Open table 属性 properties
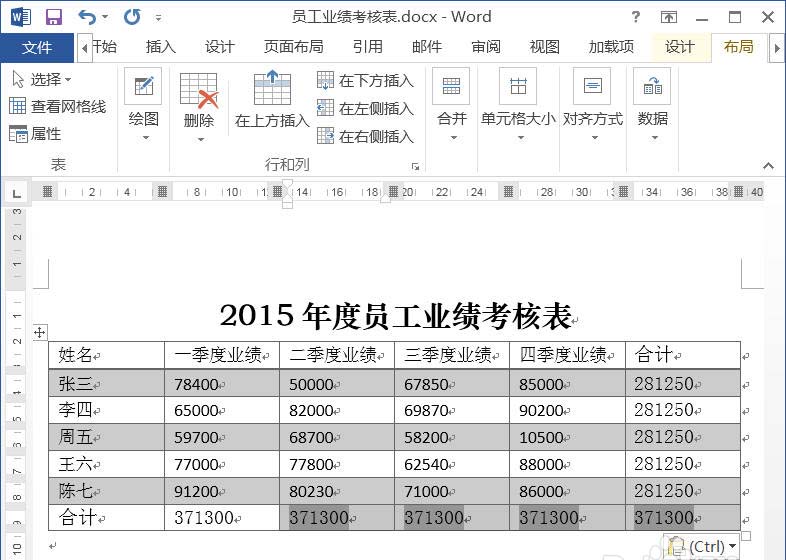The width and height of the screenshot is (786, 560). coord(35,134)
